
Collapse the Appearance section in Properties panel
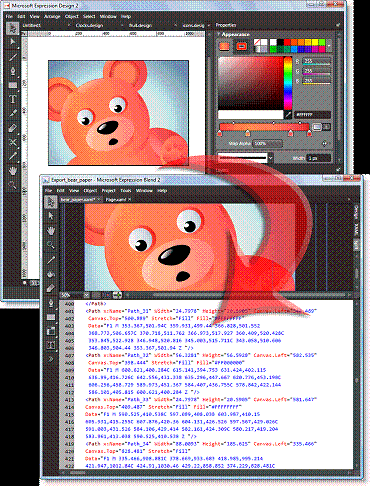click(219, 34)
